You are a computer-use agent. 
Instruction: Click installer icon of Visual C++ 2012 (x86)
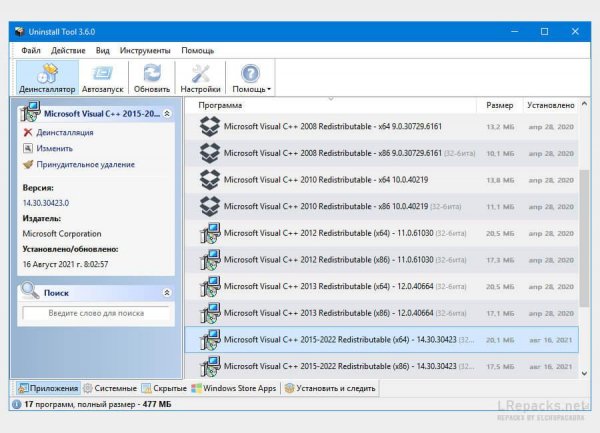tap(210, 260)
